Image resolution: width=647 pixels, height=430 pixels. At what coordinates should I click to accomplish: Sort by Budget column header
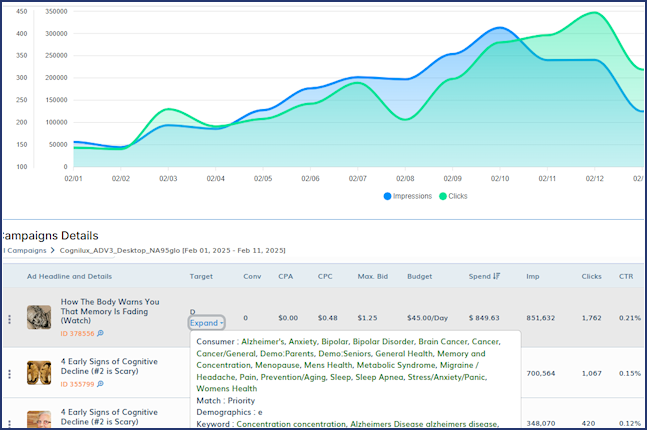click(420, 276)
